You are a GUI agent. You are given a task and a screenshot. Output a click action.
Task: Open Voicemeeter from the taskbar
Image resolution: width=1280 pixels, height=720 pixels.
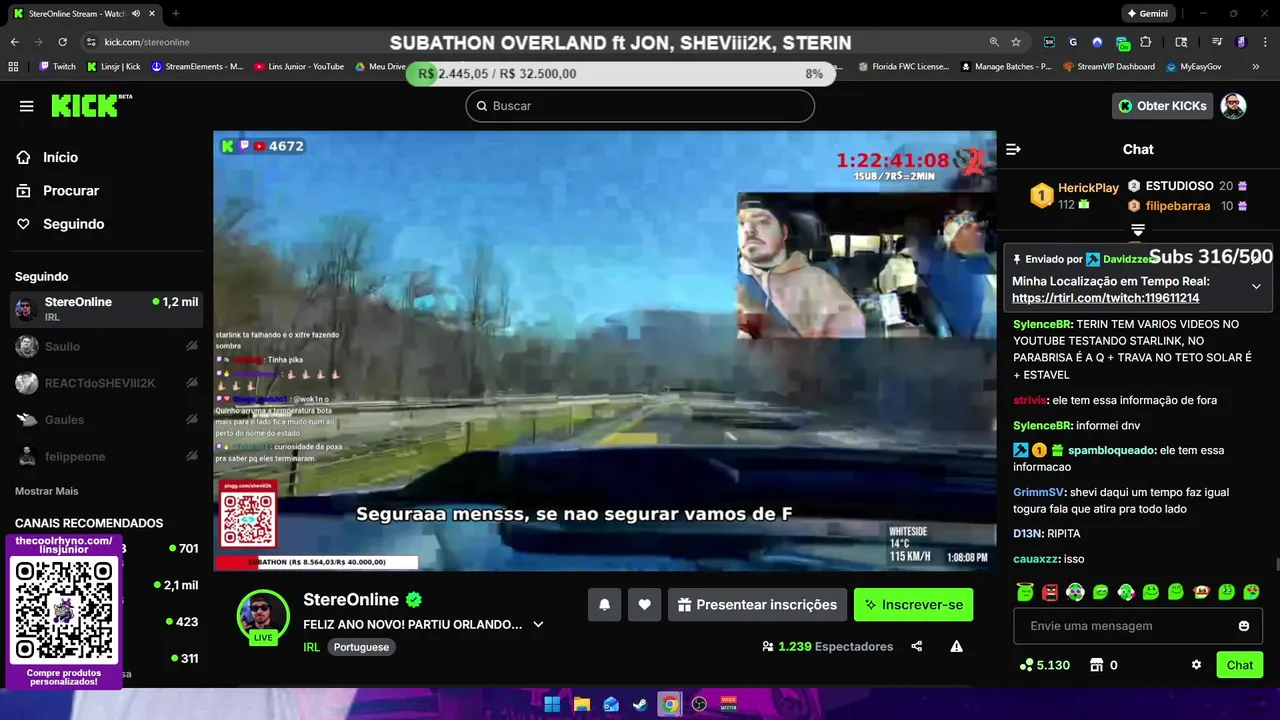[x=729, y=704]
